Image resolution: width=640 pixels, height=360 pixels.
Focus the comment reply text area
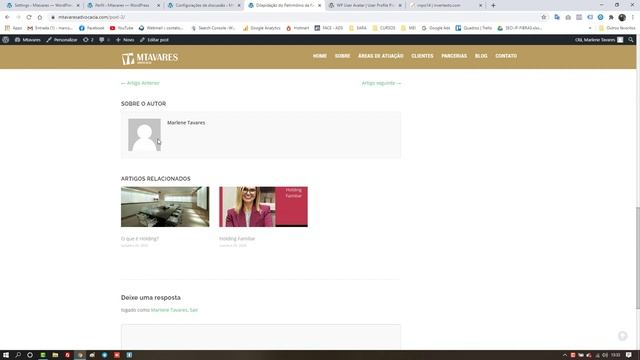261,337
